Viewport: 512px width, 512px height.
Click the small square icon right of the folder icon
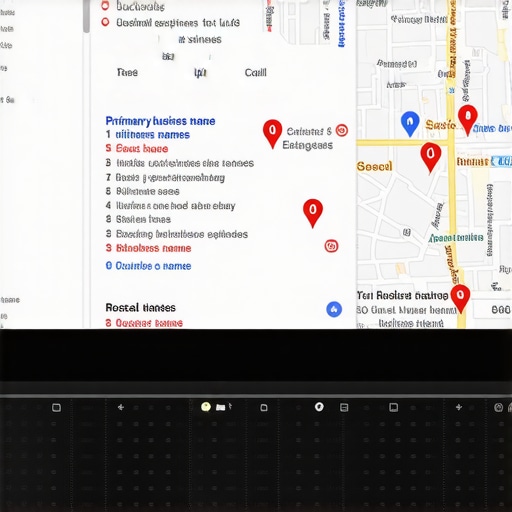(x=264, y=407)
